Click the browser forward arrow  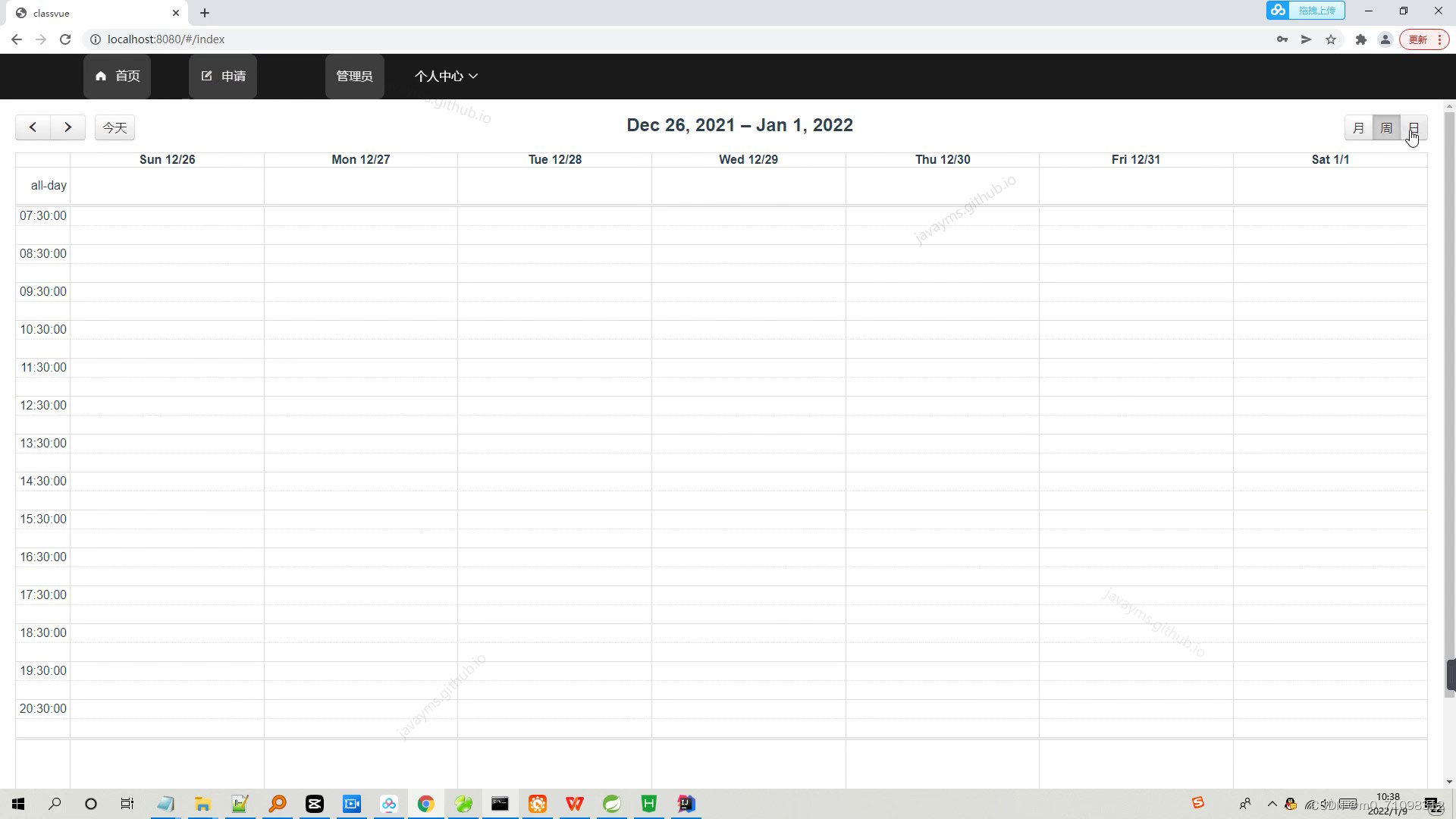coord(41,39)
